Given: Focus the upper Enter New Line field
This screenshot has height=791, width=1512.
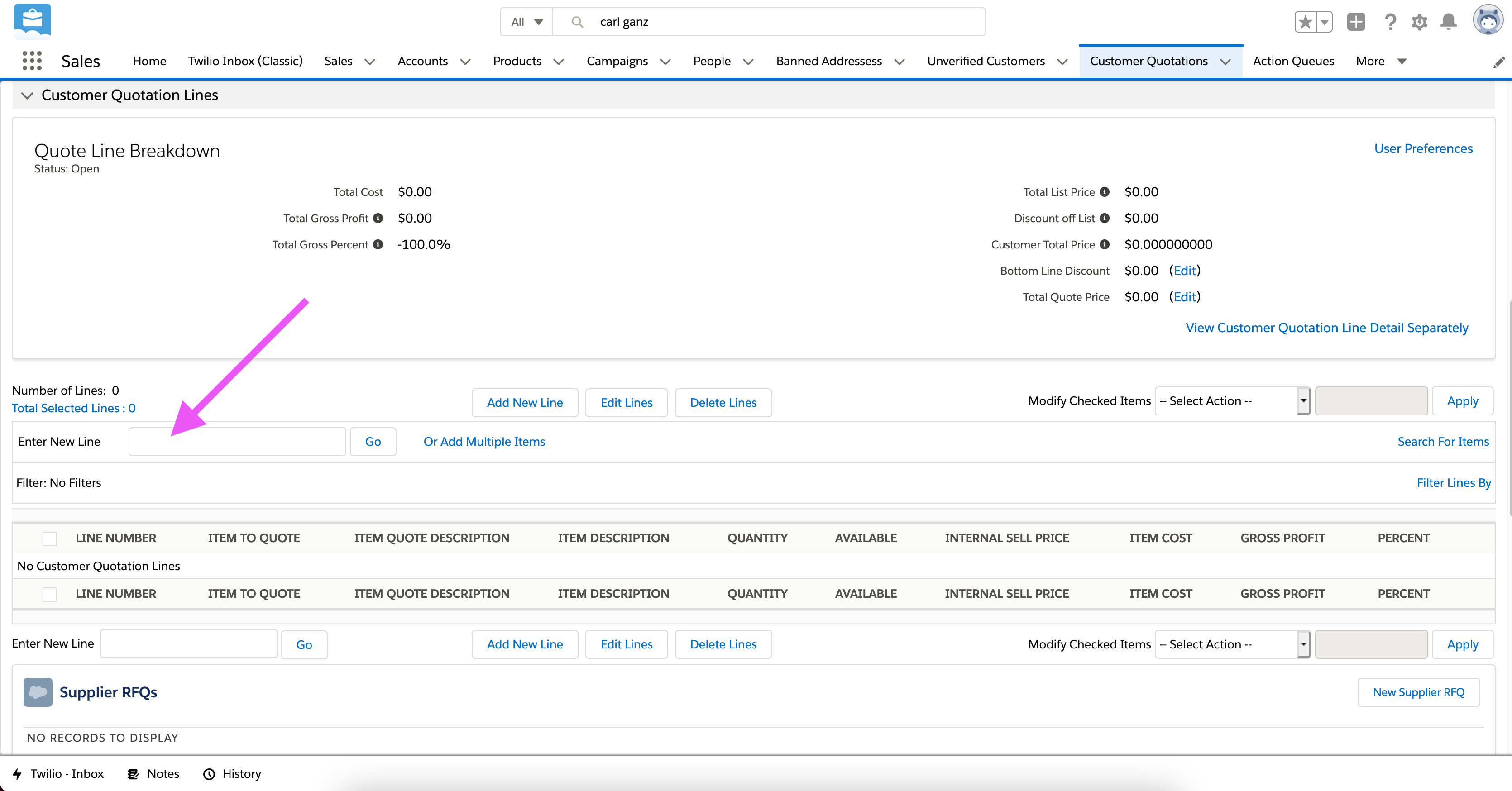Looking at the screenshot, I should (237, 441).
